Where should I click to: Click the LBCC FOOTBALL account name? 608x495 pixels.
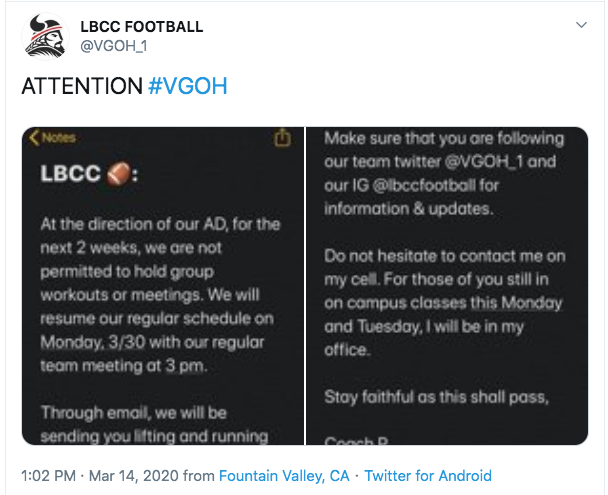click(142, 27)
